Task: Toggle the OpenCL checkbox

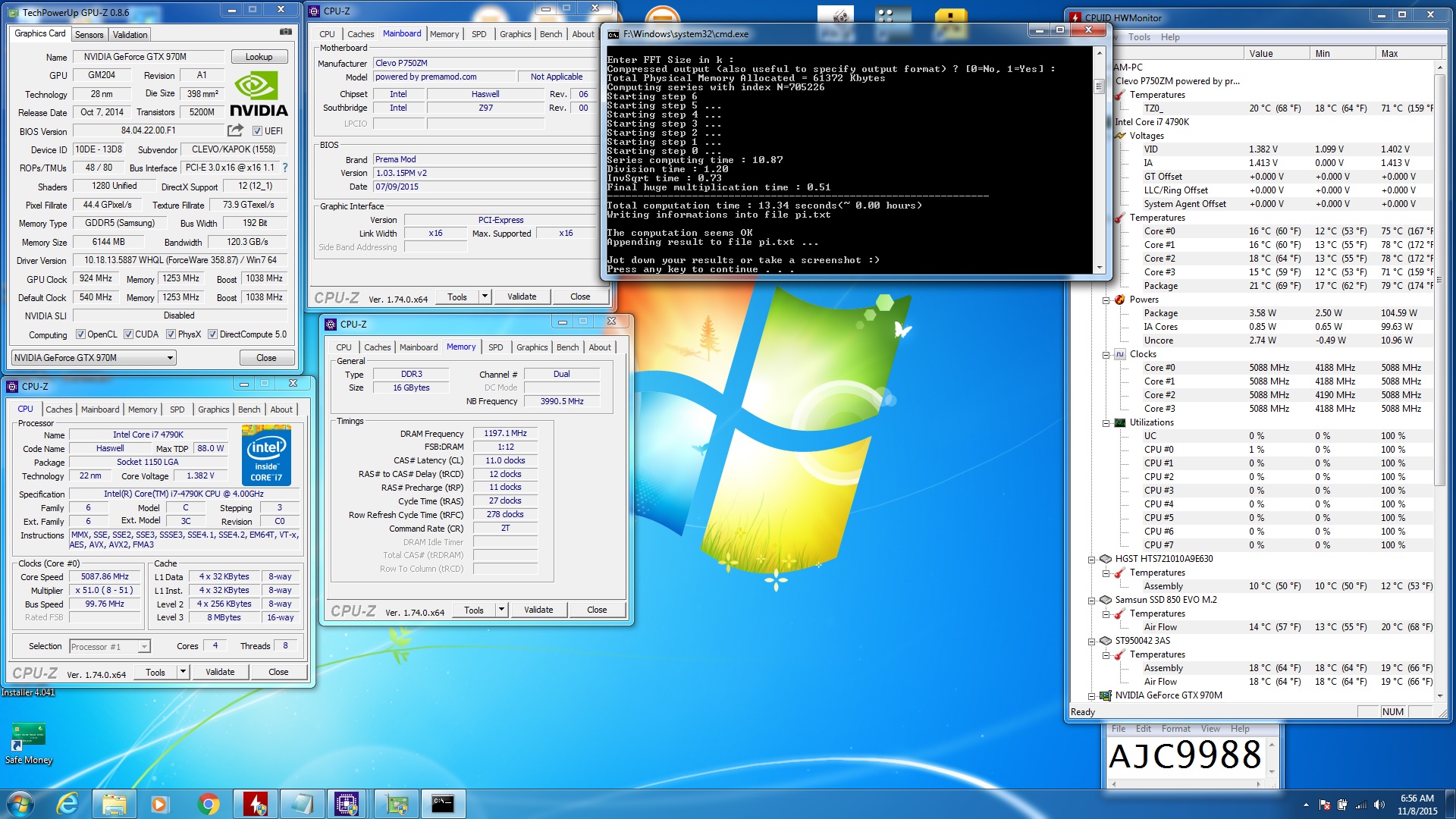Action: tap(80, 334)
